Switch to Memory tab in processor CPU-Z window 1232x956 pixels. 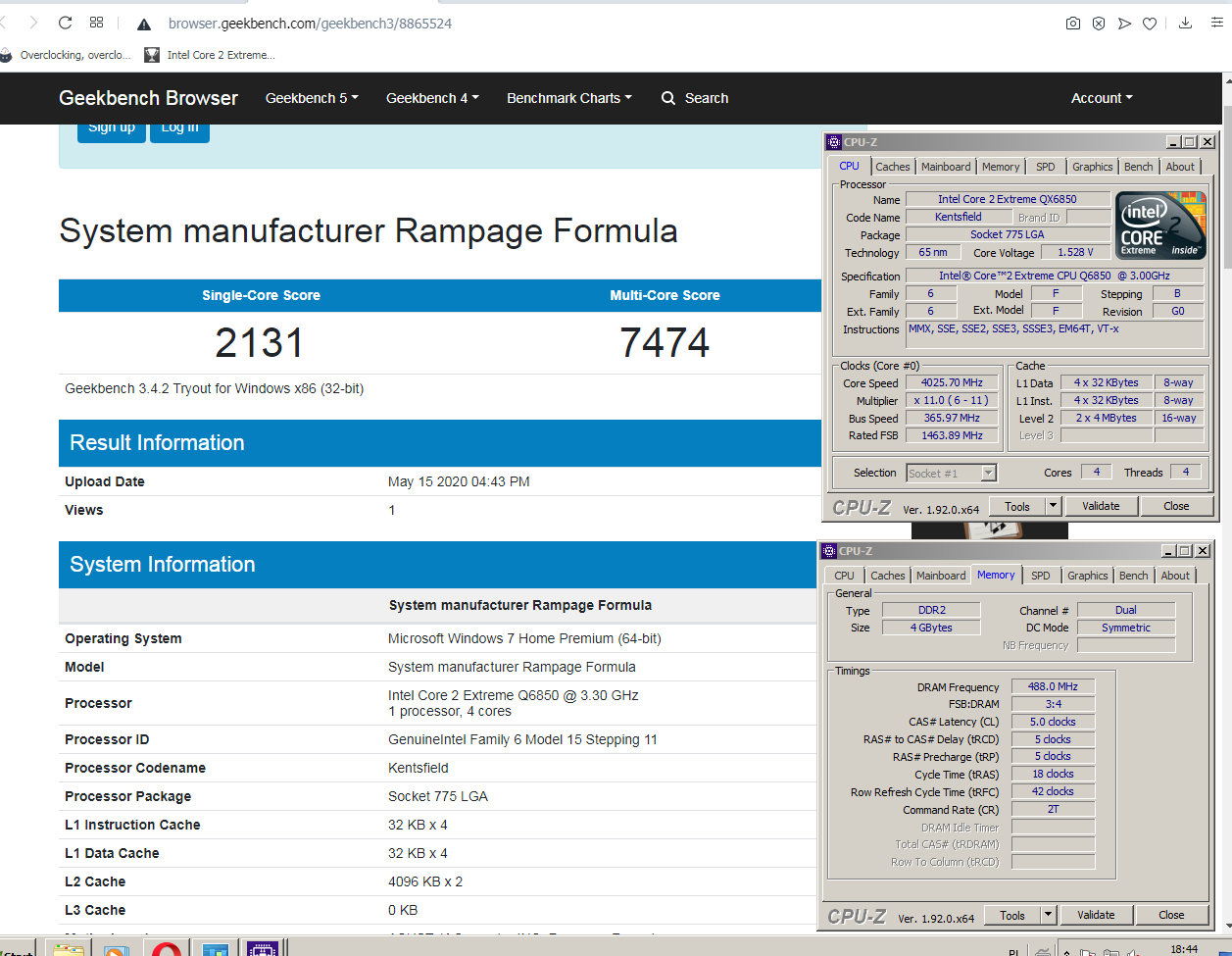click(x=1001, y=167)
